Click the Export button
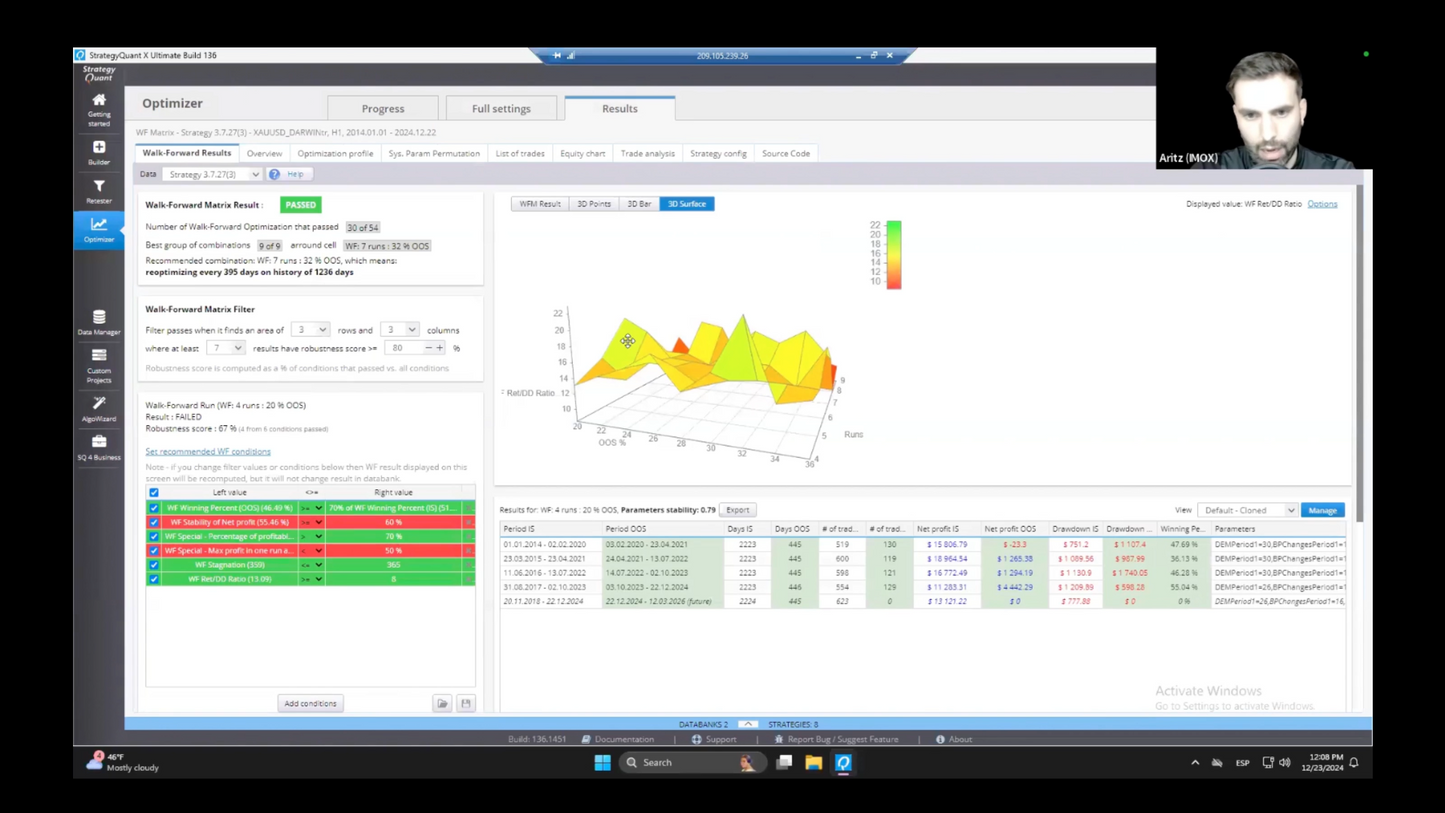 coord(738,510)
